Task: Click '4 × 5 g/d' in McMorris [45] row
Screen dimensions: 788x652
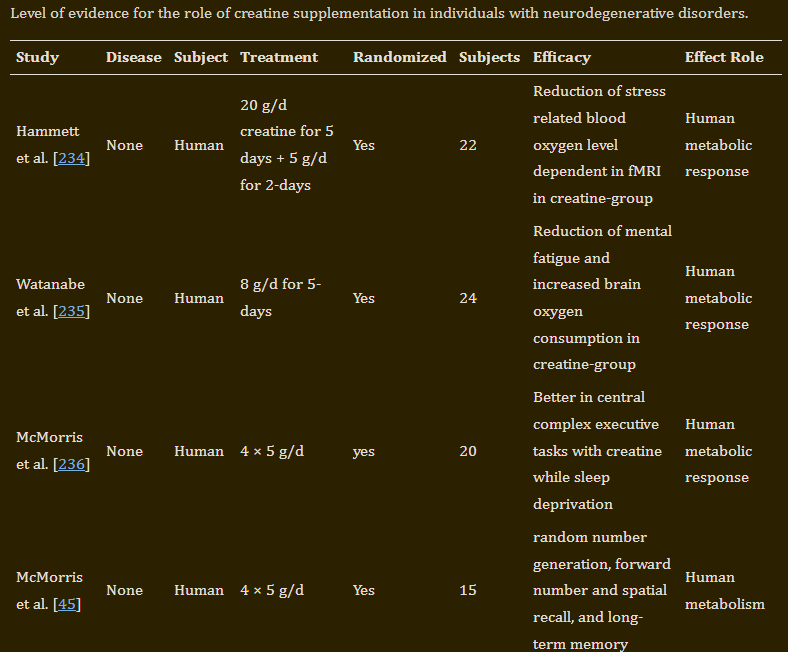Action: 272,590
